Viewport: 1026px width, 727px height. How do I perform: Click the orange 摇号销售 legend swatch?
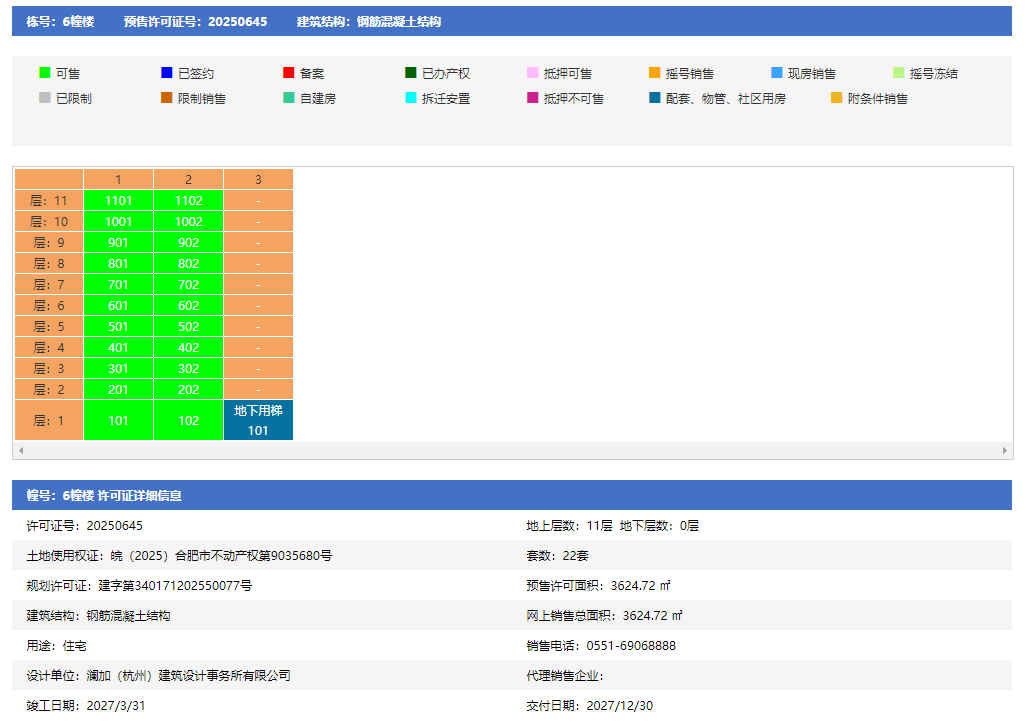click(654, 73)
